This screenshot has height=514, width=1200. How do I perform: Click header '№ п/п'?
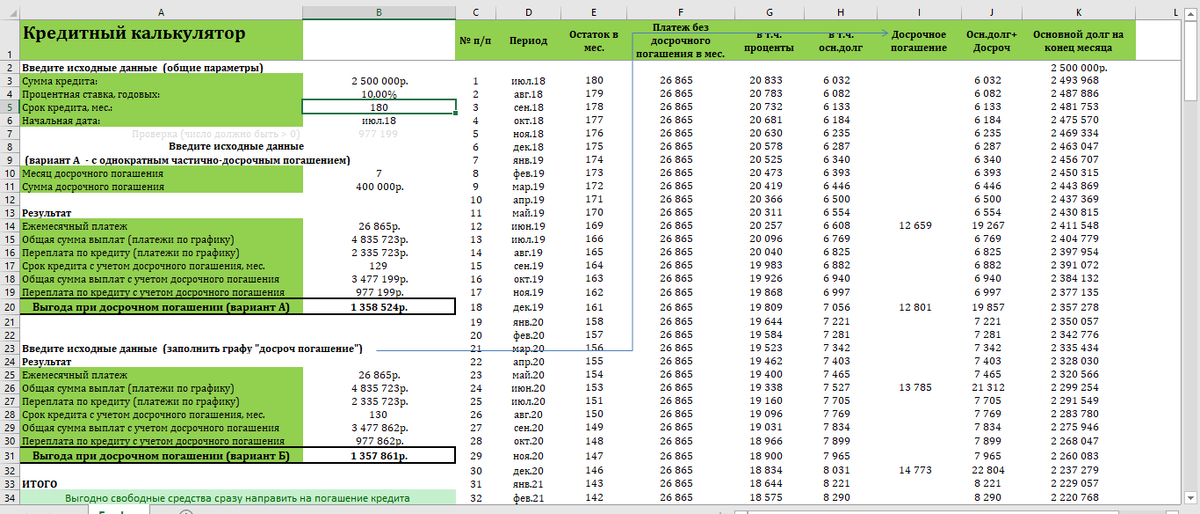click(x=476, y=40)
